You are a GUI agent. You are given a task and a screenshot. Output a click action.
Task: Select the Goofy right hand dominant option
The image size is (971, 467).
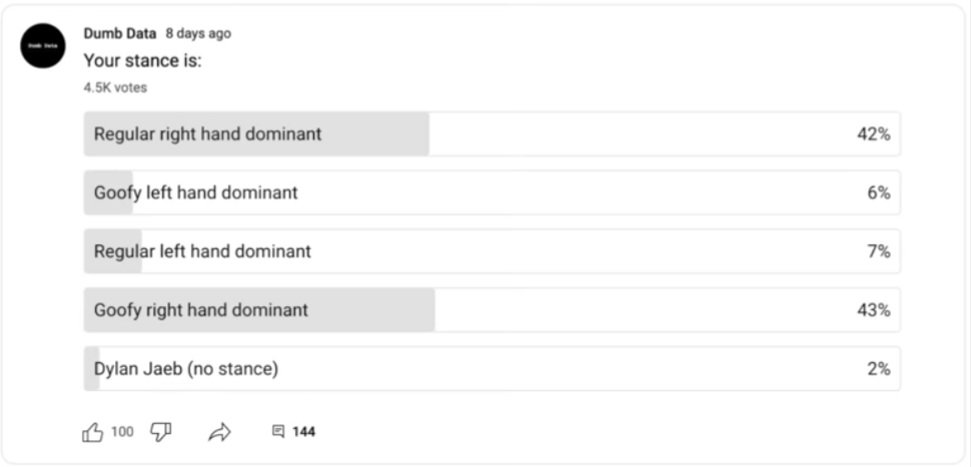coord(492,310)
